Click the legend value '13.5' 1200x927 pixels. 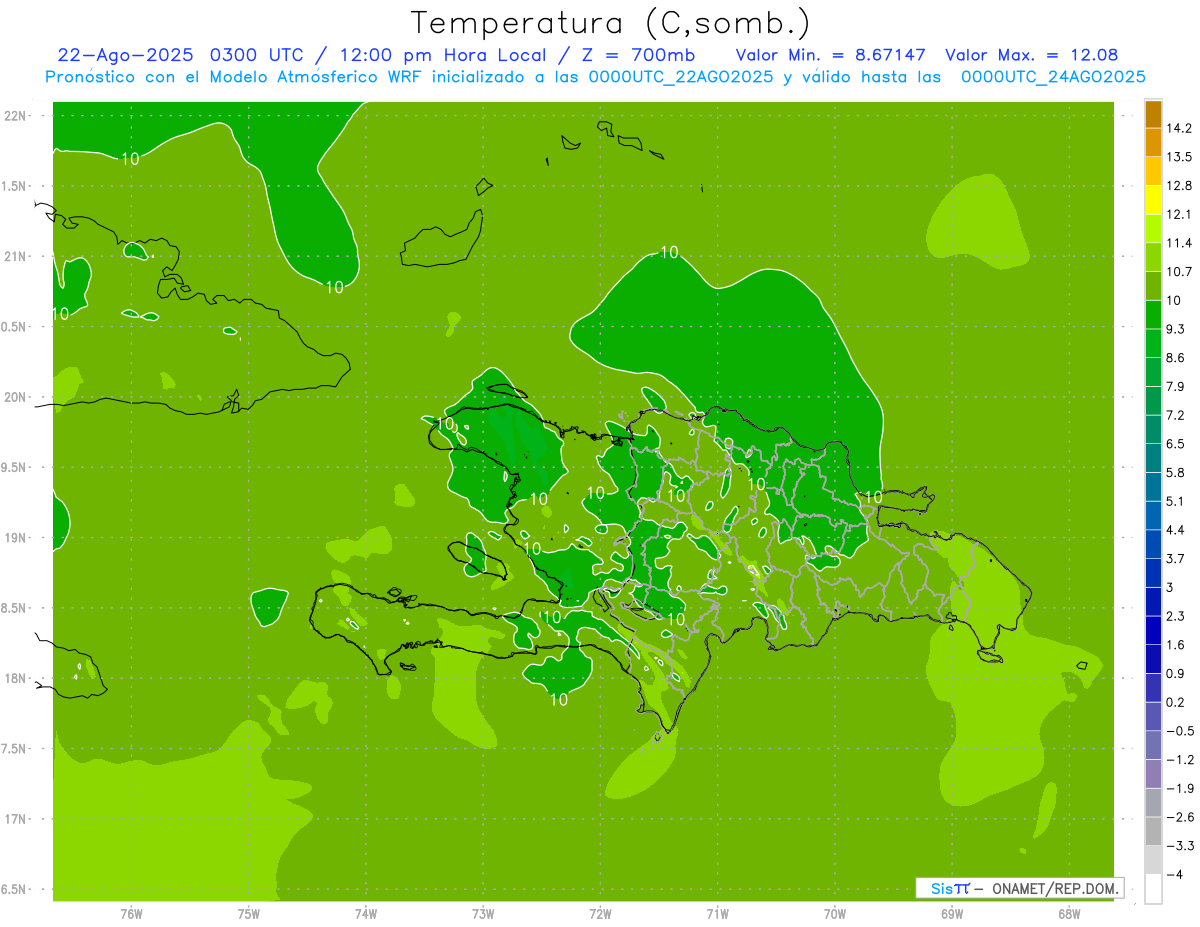coord(1180,157)
